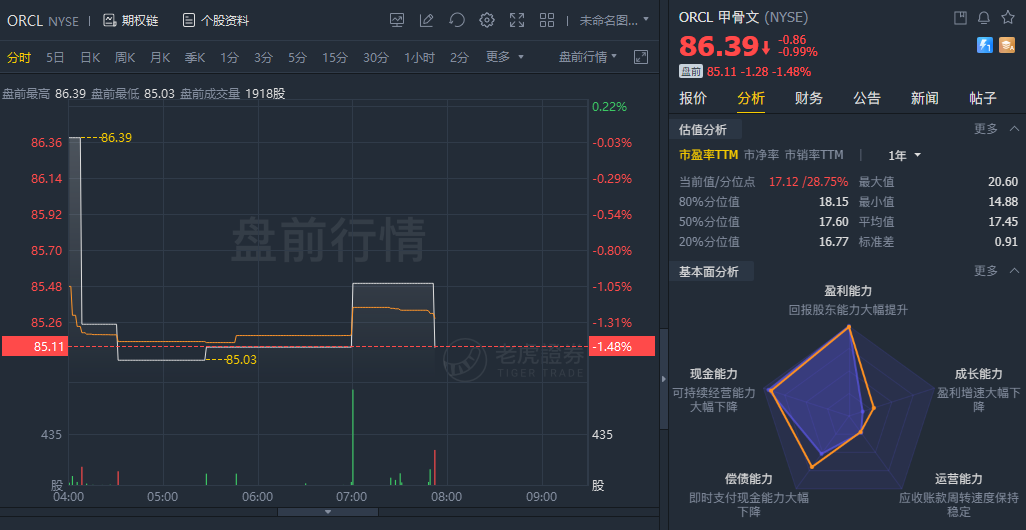Image resolution: width=1026 pixels, height=530 pixels.
Task: Click the ORCL ticker in chart header
Action: 25,20
